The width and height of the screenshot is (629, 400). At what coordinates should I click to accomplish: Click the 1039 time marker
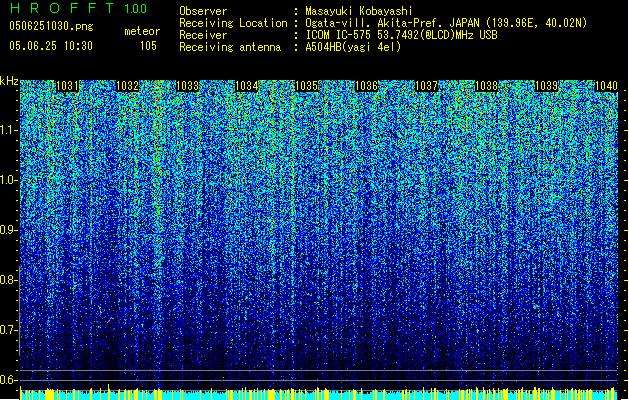(x=547, y=86)
